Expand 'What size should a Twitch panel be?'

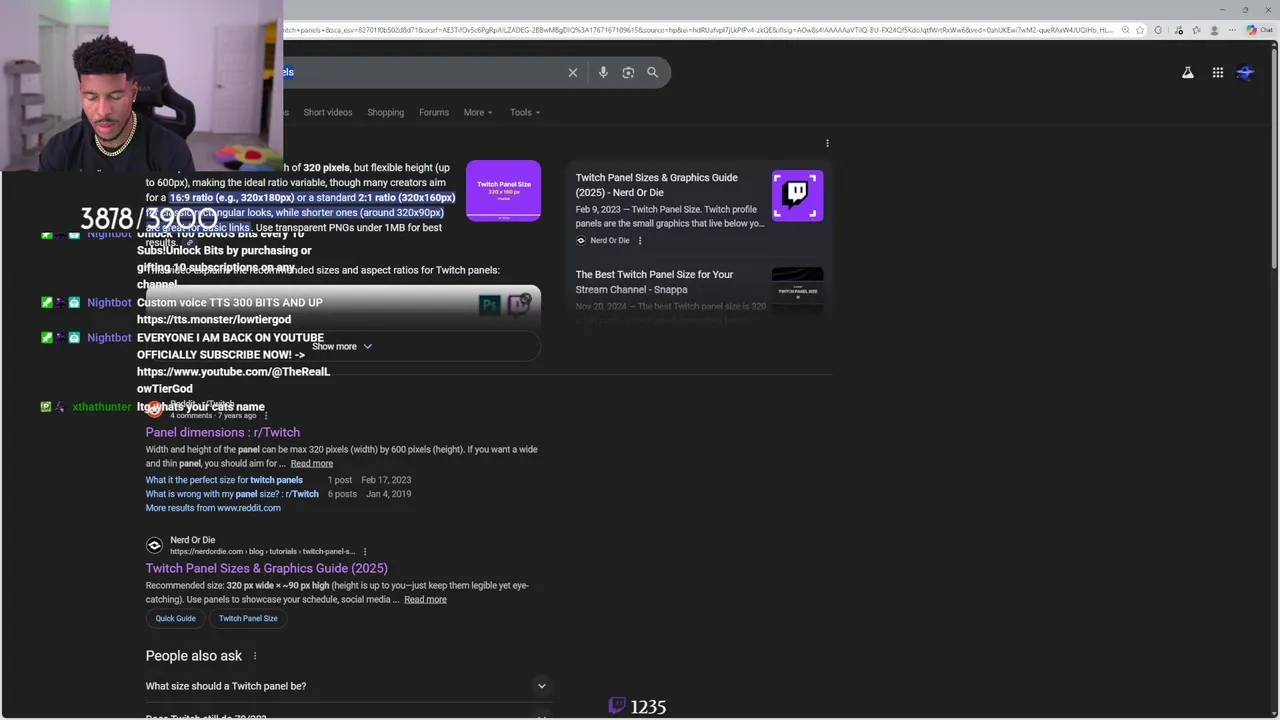click(x=347, y=686)
